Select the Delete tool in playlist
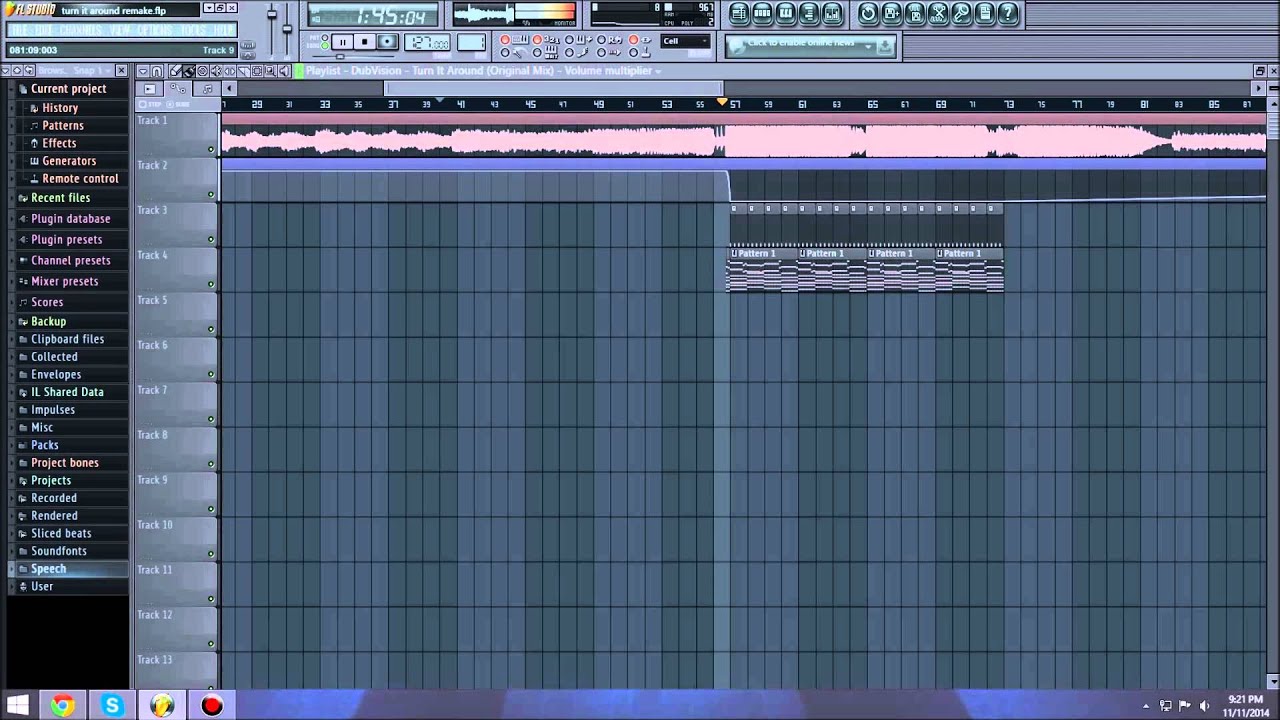Viewport: 1280px width, 720px height. pyautogui.click(x=202, y=71)
